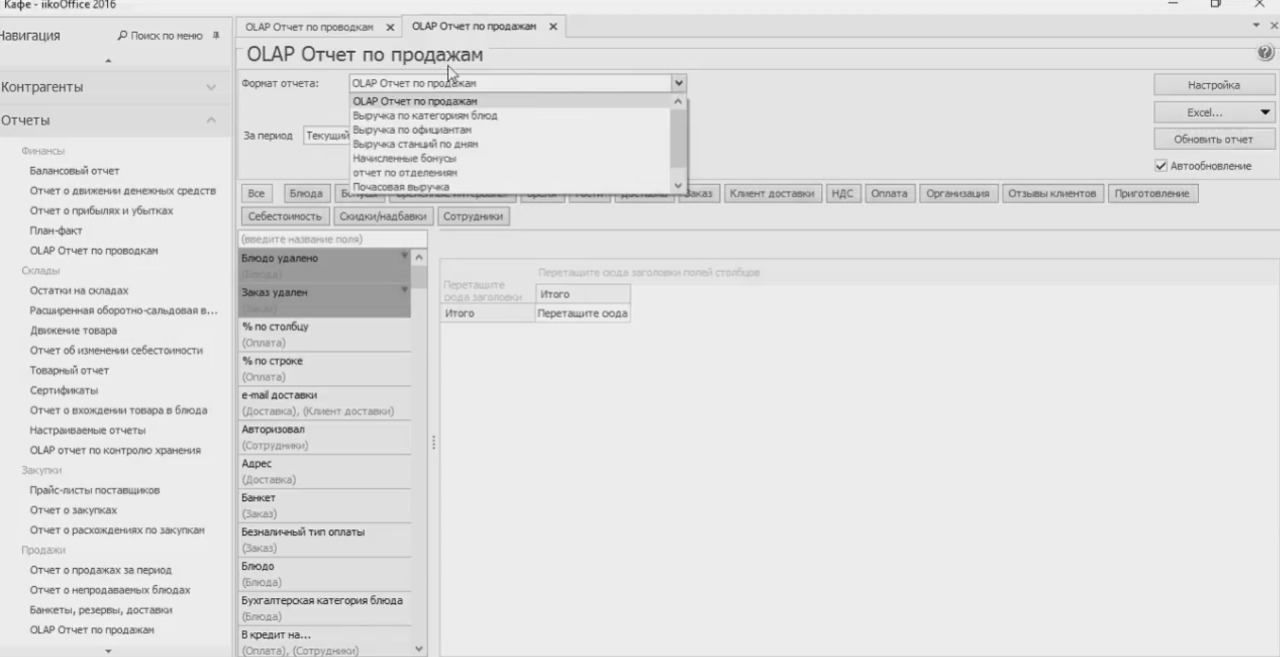Viewport: 1280px width, 657px height.
Task: Show "Сотрудники" fields
Action: [473, 216]
